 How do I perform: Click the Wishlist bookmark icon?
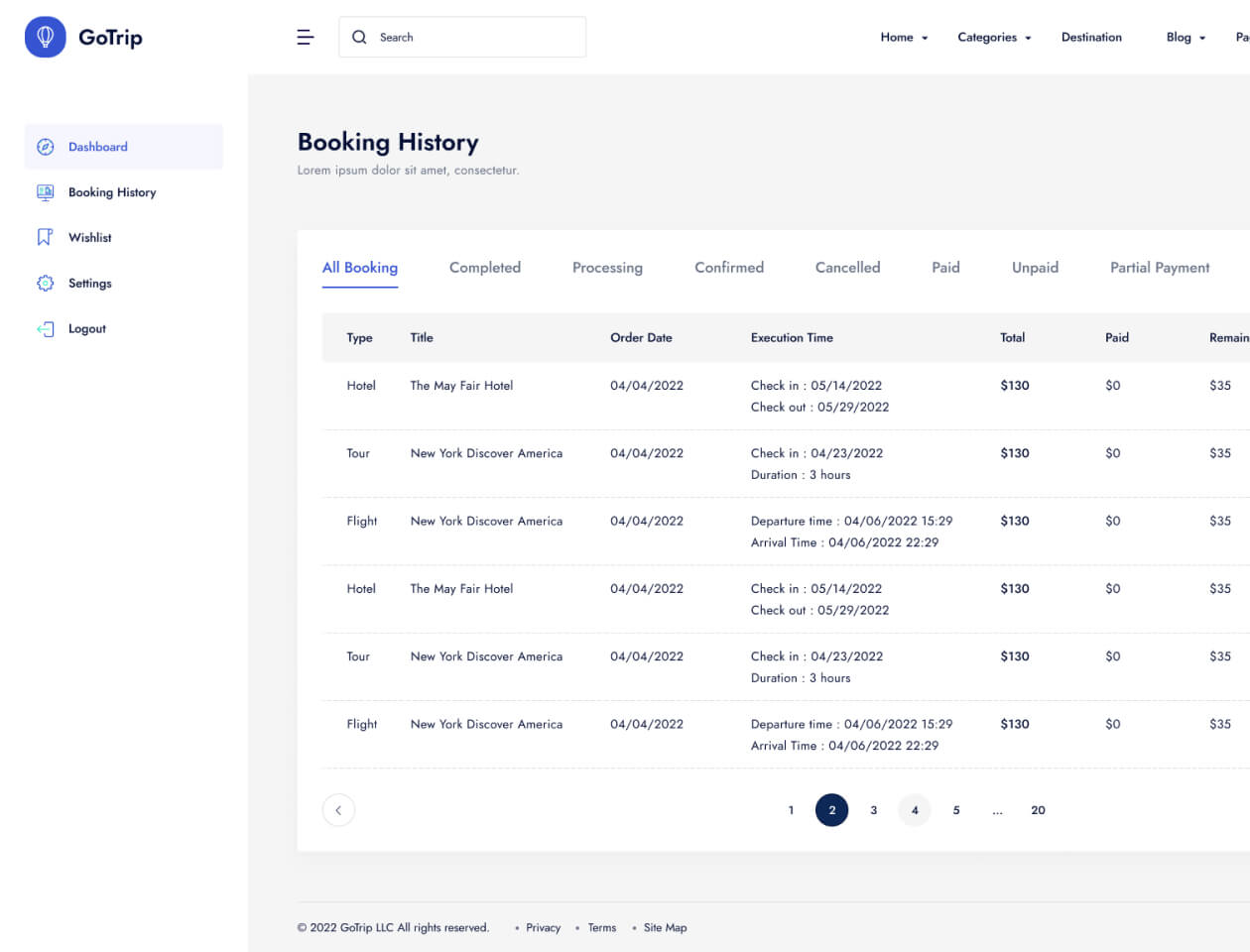coord(45,237)
